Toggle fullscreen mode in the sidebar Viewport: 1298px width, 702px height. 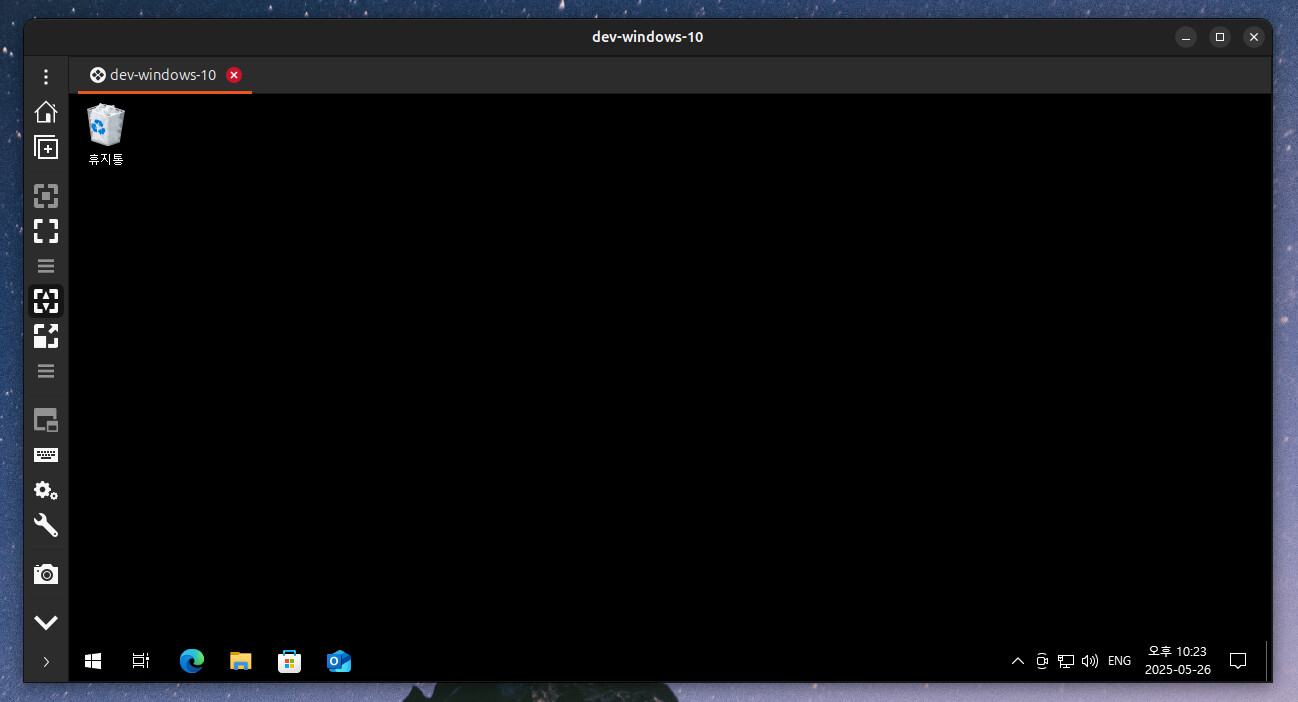46,232
